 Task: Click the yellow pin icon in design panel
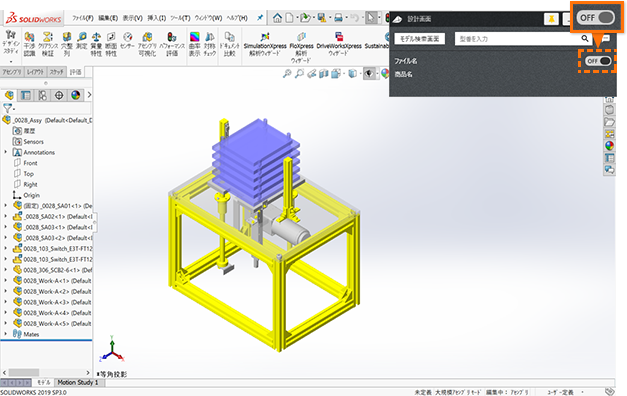click(x=551, y=19)
